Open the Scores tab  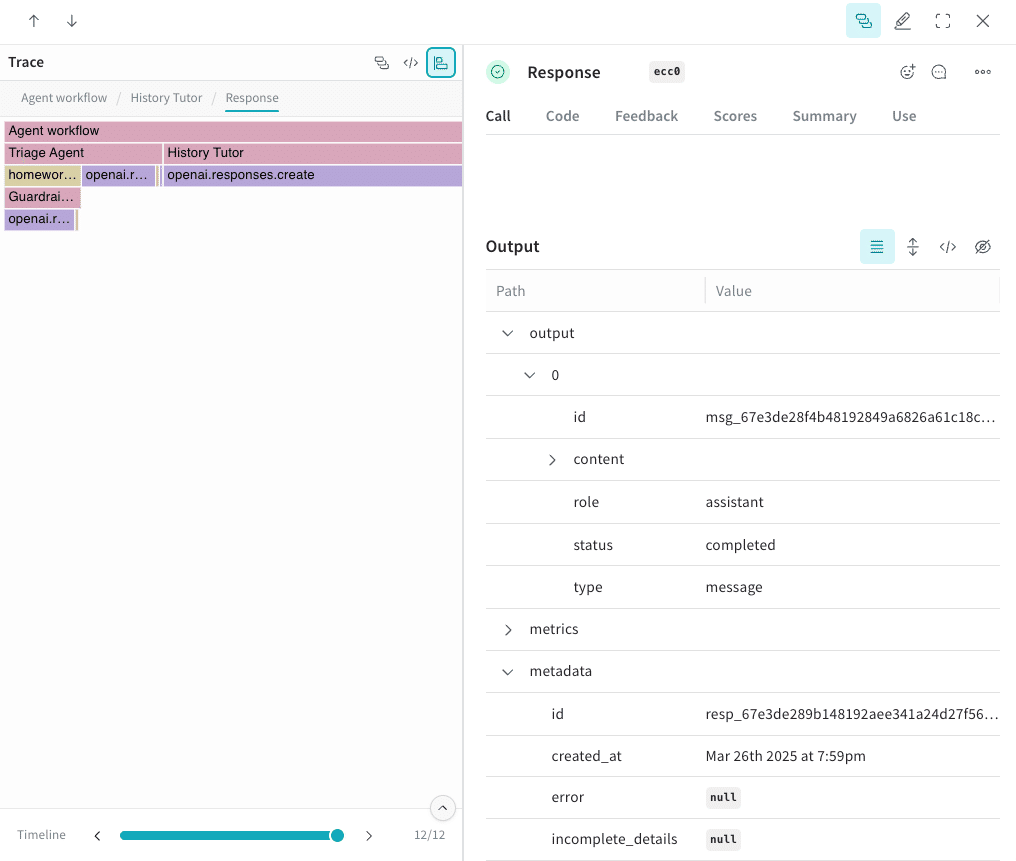click(x=735, y=116)
